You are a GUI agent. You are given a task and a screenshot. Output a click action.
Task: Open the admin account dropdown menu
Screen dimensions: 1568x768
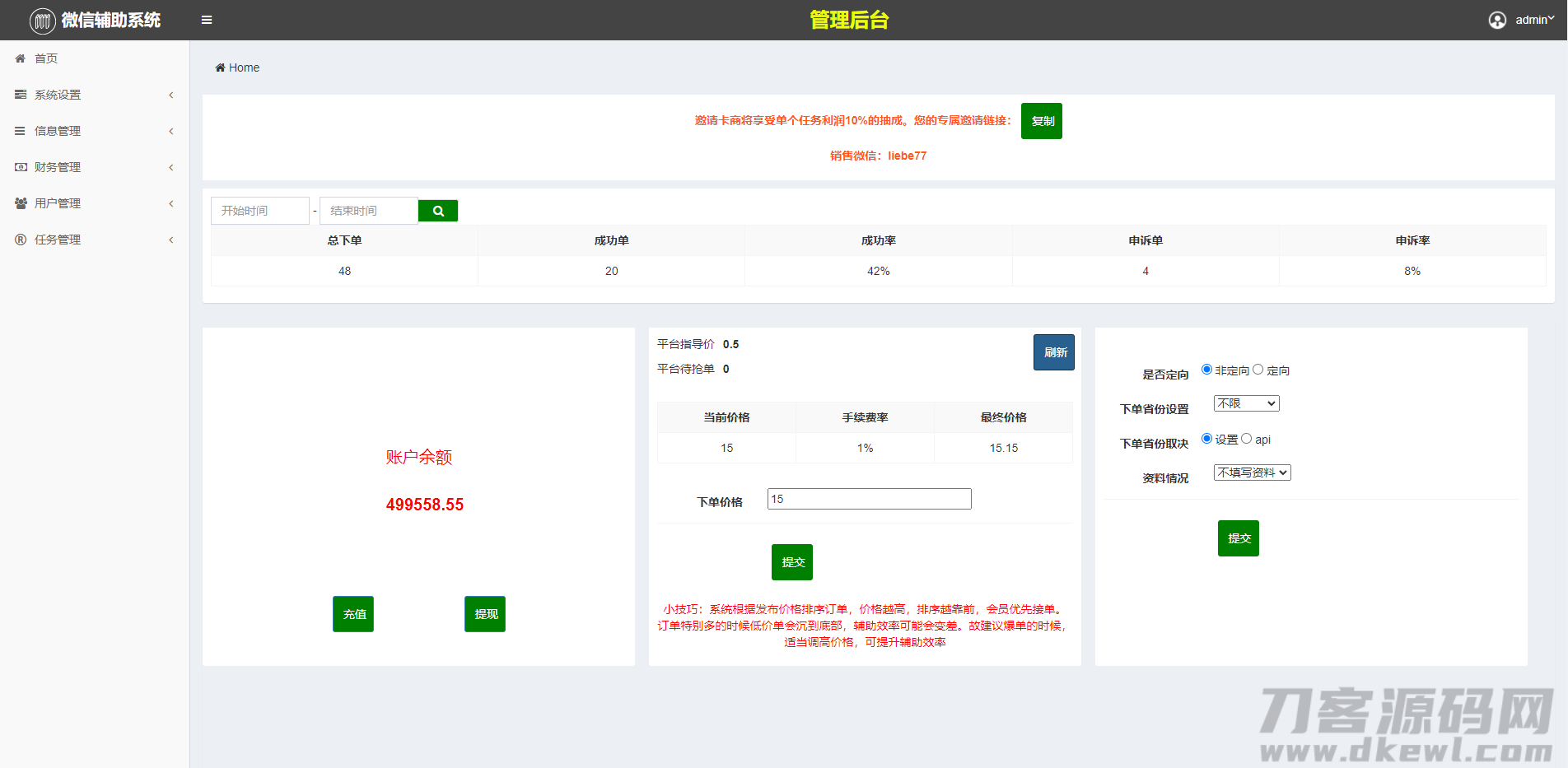coord(1534,20)
